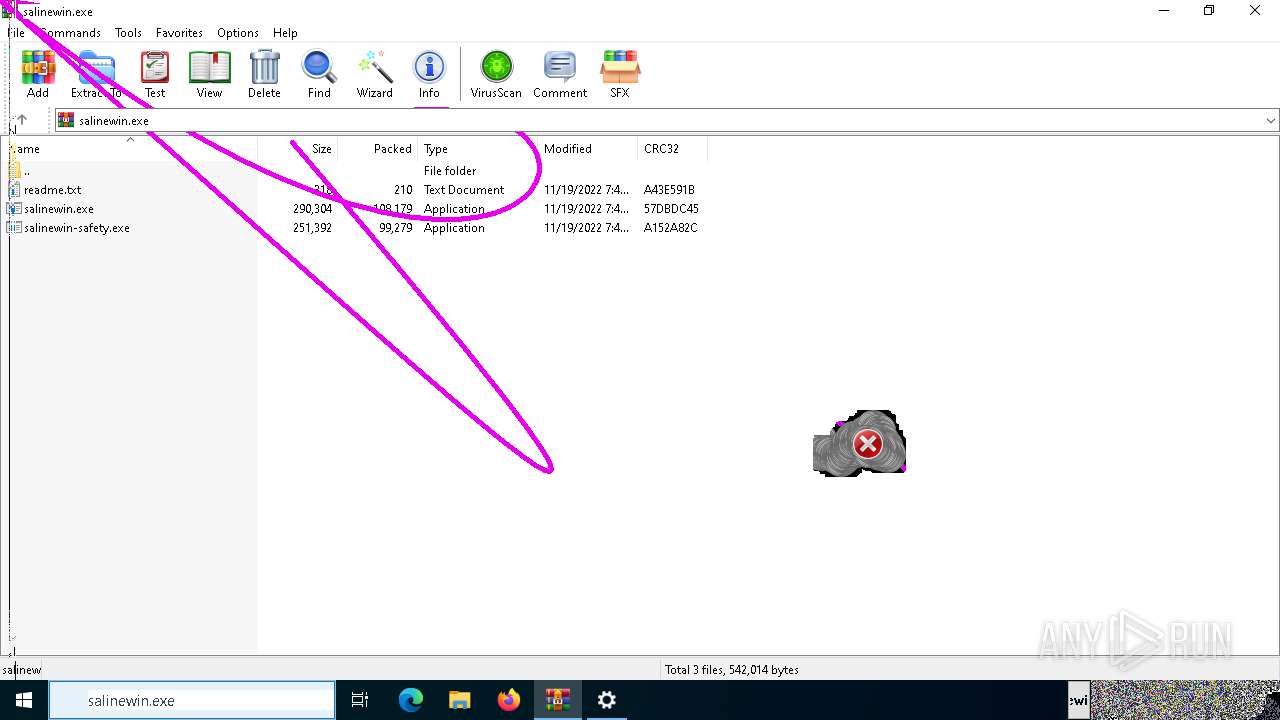This screenshot has width=1280, height=720.
Task: Click CRC32 value A43E591B
Action: coord(669,190)
